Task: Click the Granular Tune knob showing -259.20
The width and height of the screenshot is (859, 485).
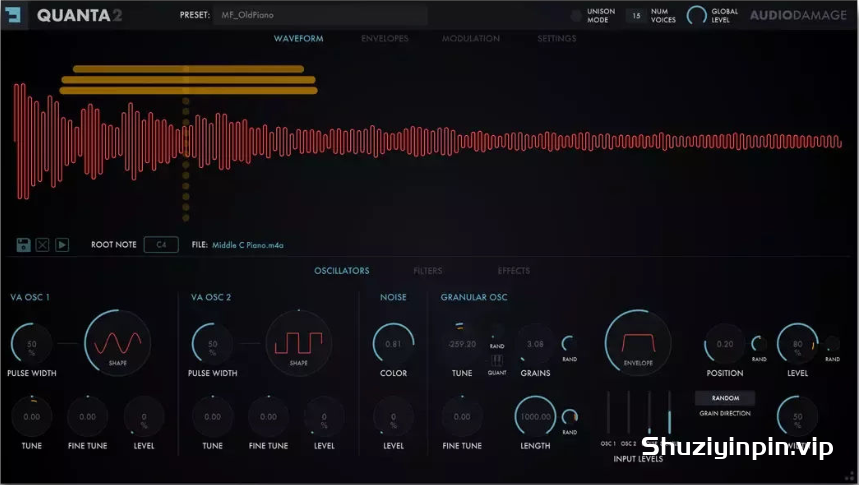Action: (462, 344)
